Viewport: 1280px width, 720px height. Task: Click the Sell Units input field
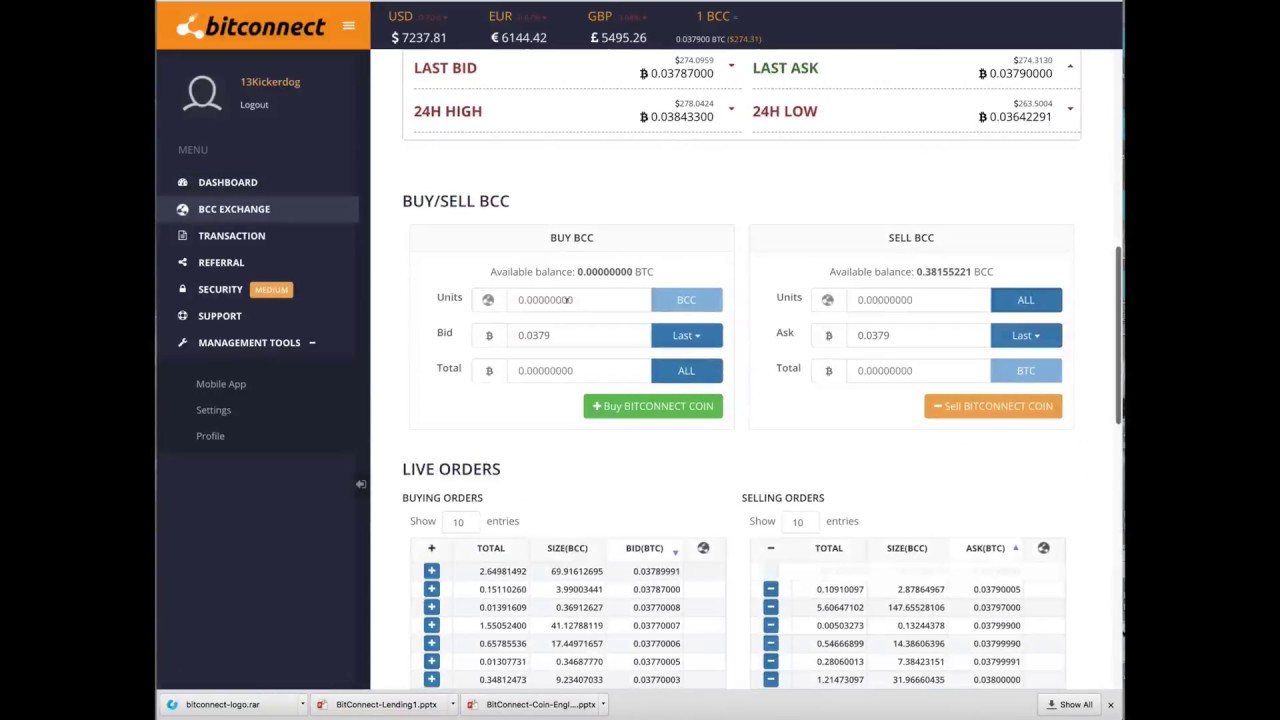tap(918, 300)
